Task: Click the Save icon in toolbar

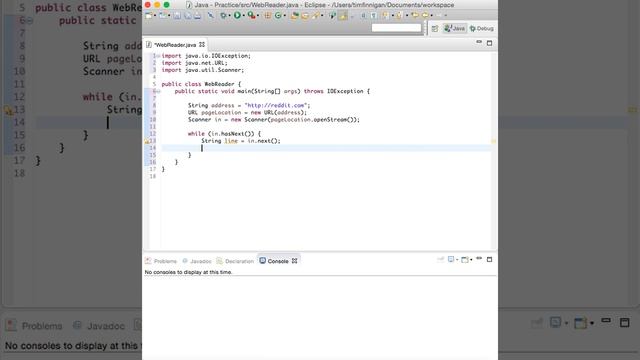Action: [177, 16]
